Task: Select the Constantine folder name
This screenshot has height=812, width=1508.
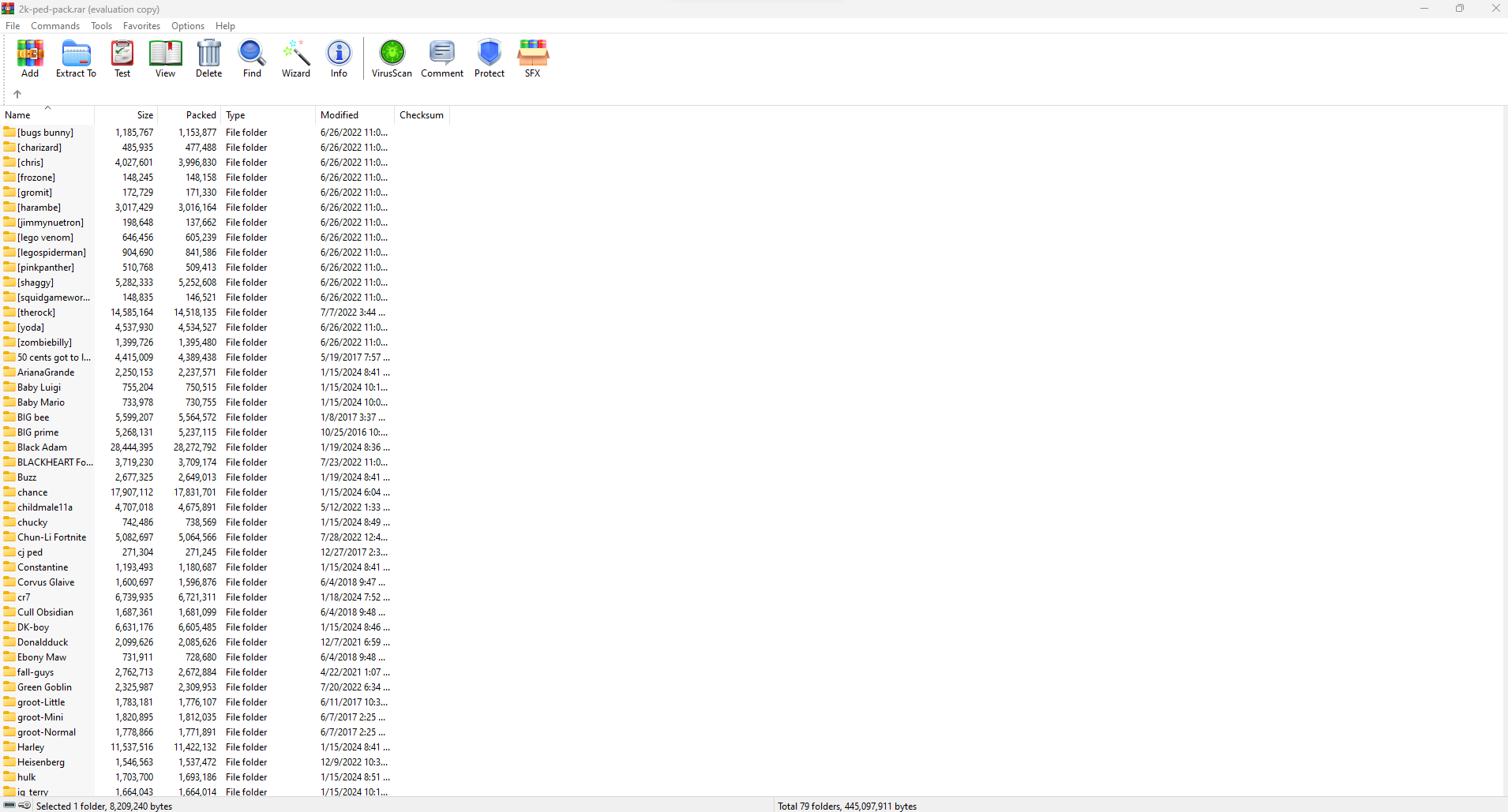Action: click(43, 567)
